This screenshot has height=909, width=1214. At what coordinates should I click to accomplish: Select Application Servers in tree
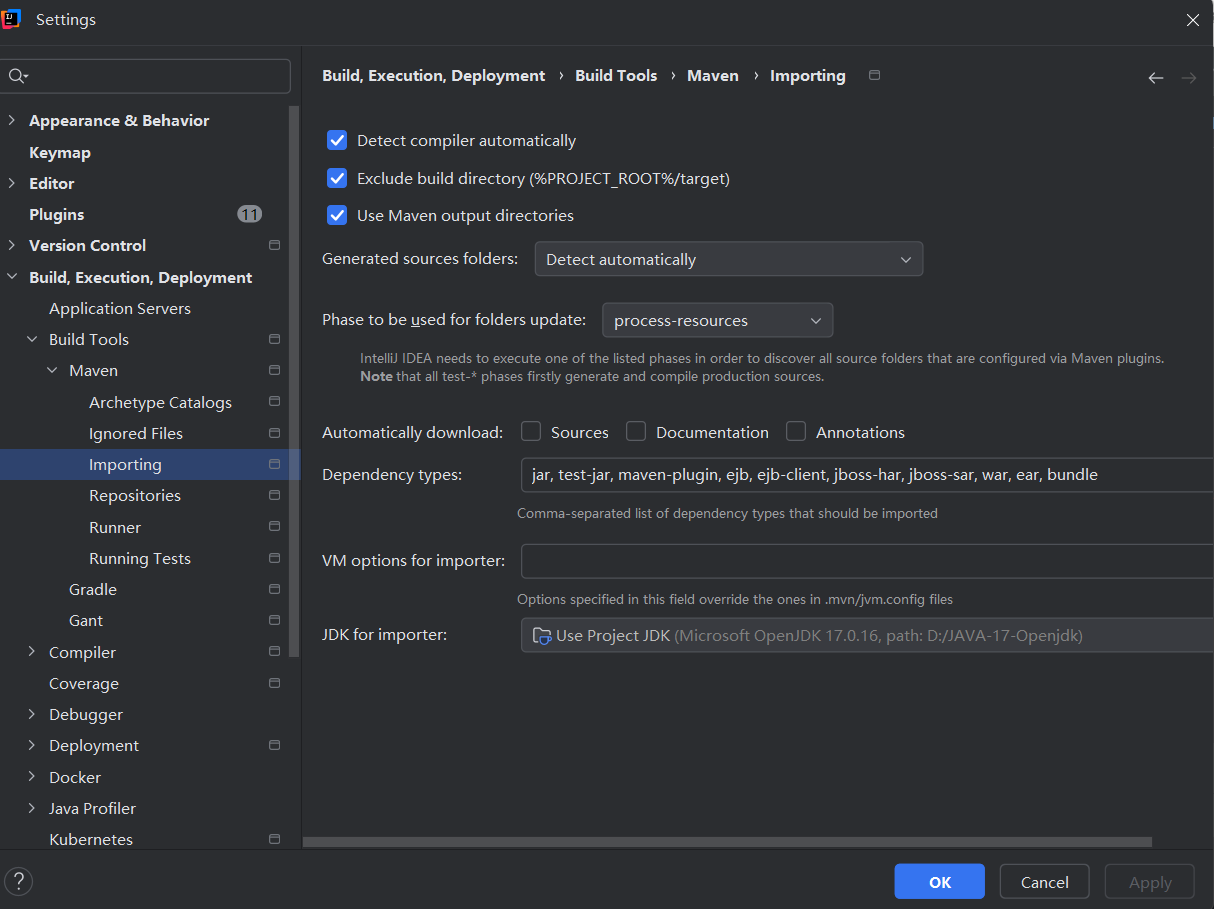120,308
